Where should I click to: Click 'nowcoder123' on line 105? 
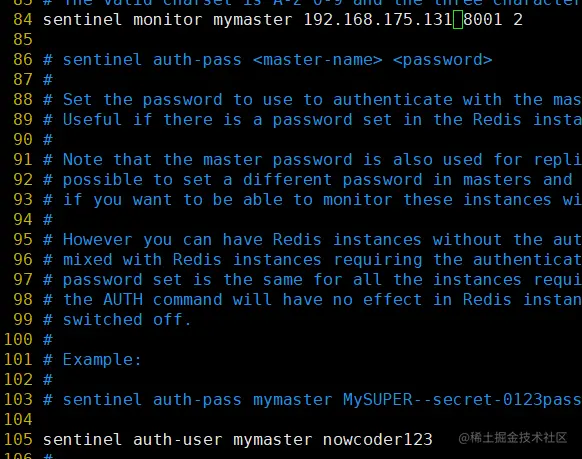[378, 440]
